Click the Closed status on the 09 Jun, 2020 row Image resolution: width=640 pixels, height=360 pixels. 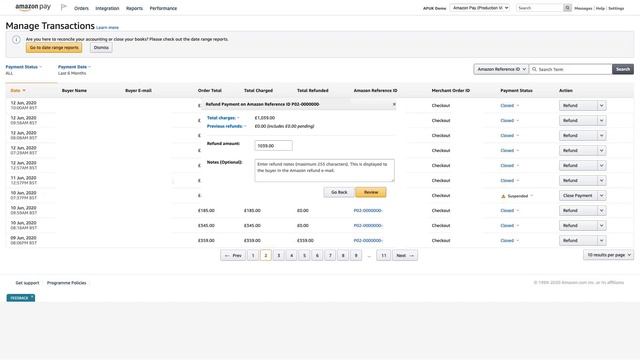(507, 241)
